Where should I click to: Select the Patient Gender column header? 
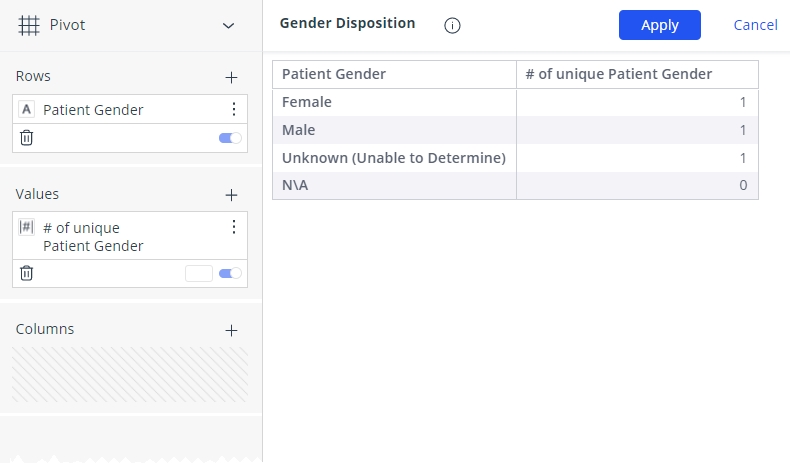[x=394, y=75]
